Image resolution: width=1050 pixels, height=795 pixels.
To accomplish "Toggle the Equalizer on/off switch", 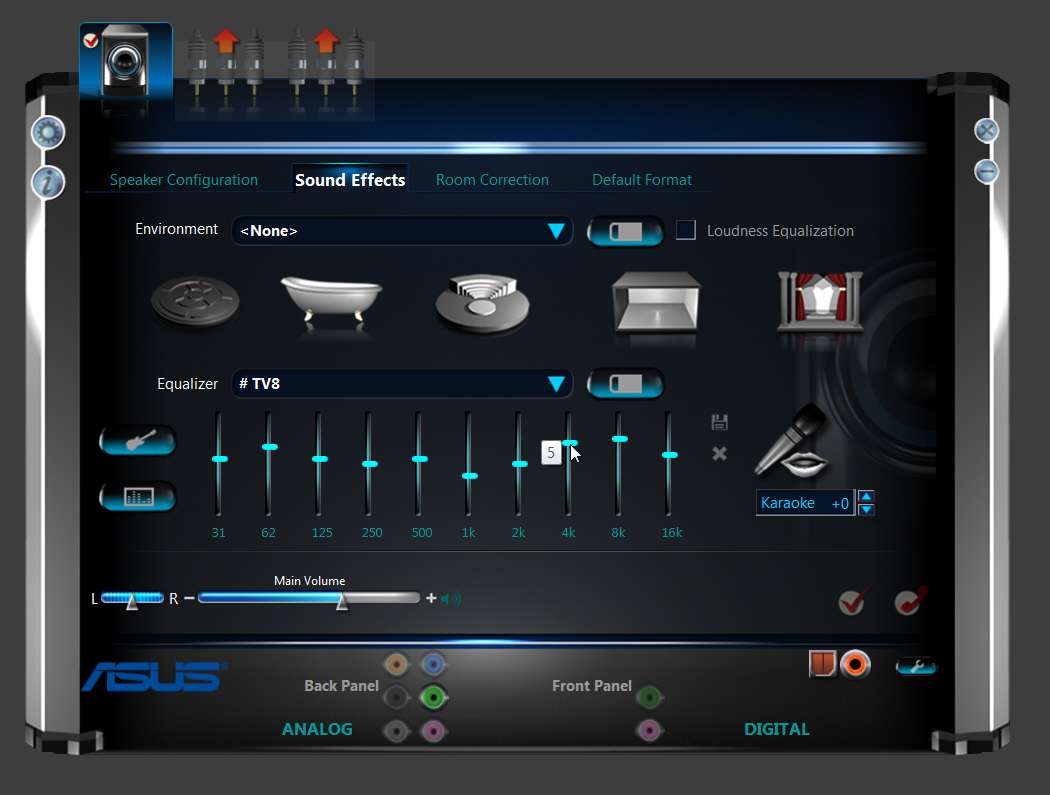I will point(625,384).
